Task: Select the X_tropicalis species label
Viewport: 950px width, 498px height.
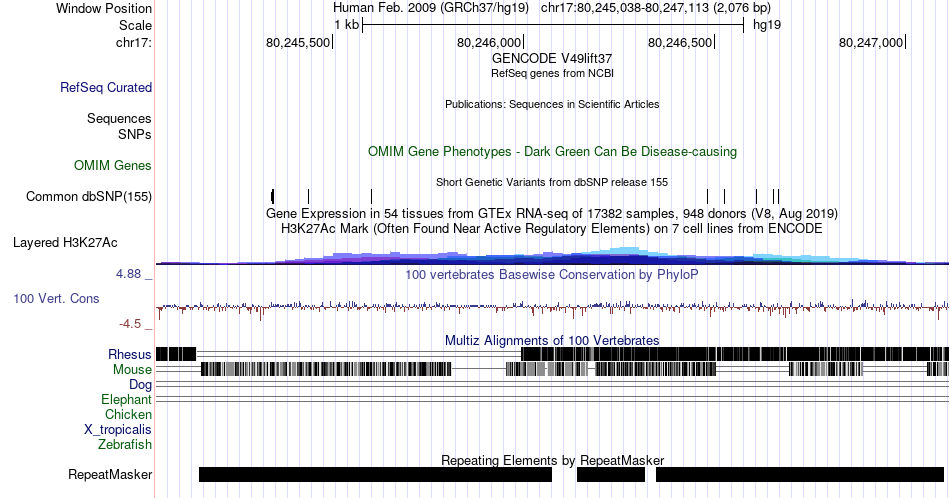Action: click(x=118, y=430)
